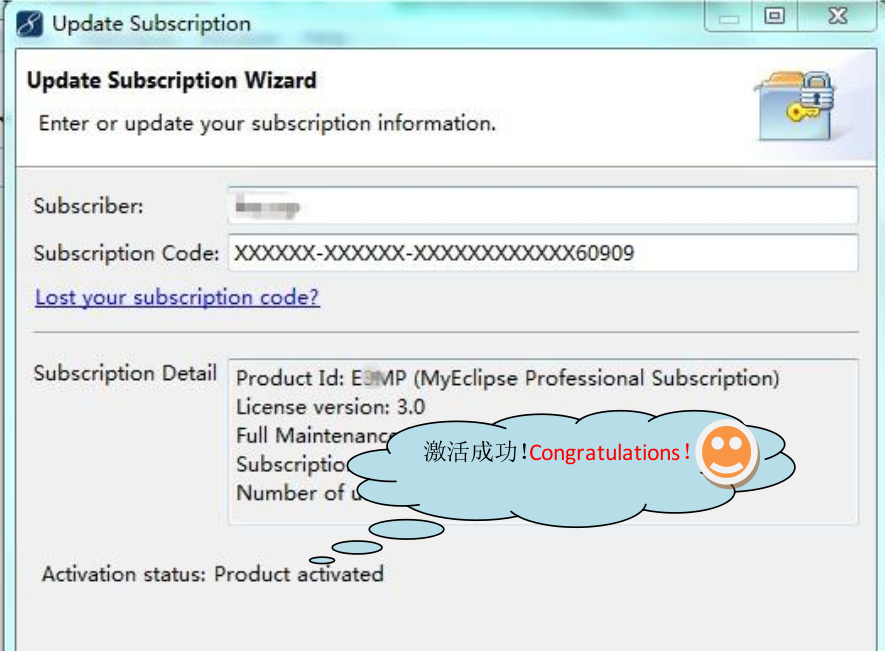Screen dimensions: 885x651
Task: Maximize the Update Subscription window
Action: click(774, 16)
